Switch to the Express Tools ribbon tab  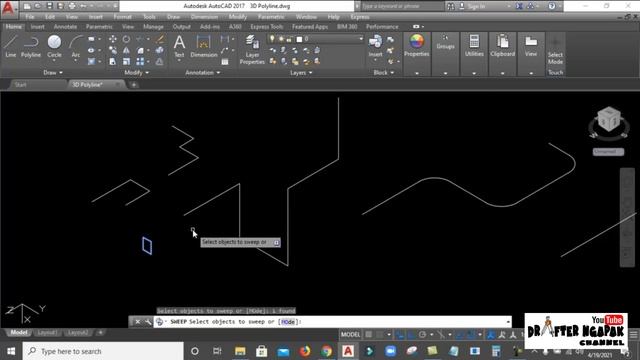tap(267, 27)
